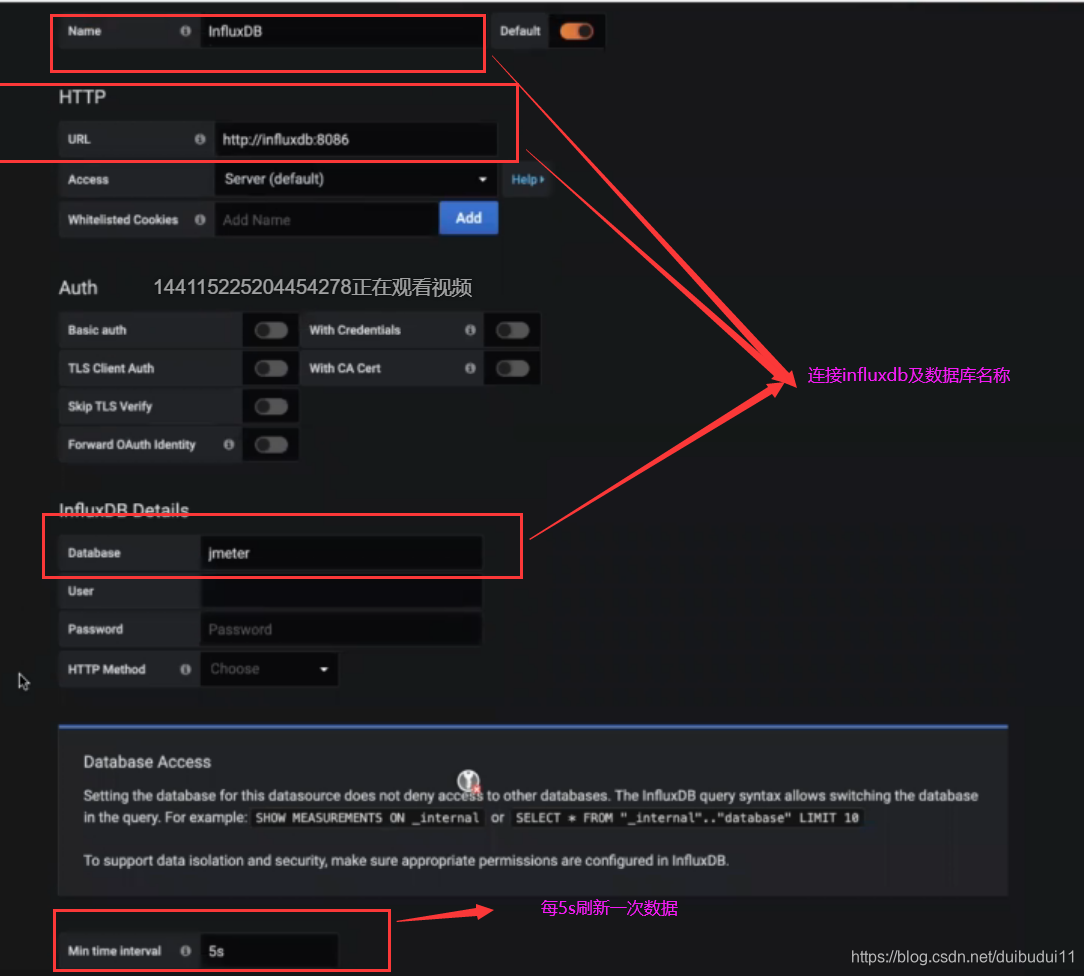Image resolution: width=1084 pixels, height=976 pixels.
Task: Click the info icon next to URL
Action: [x=200, y=140]
